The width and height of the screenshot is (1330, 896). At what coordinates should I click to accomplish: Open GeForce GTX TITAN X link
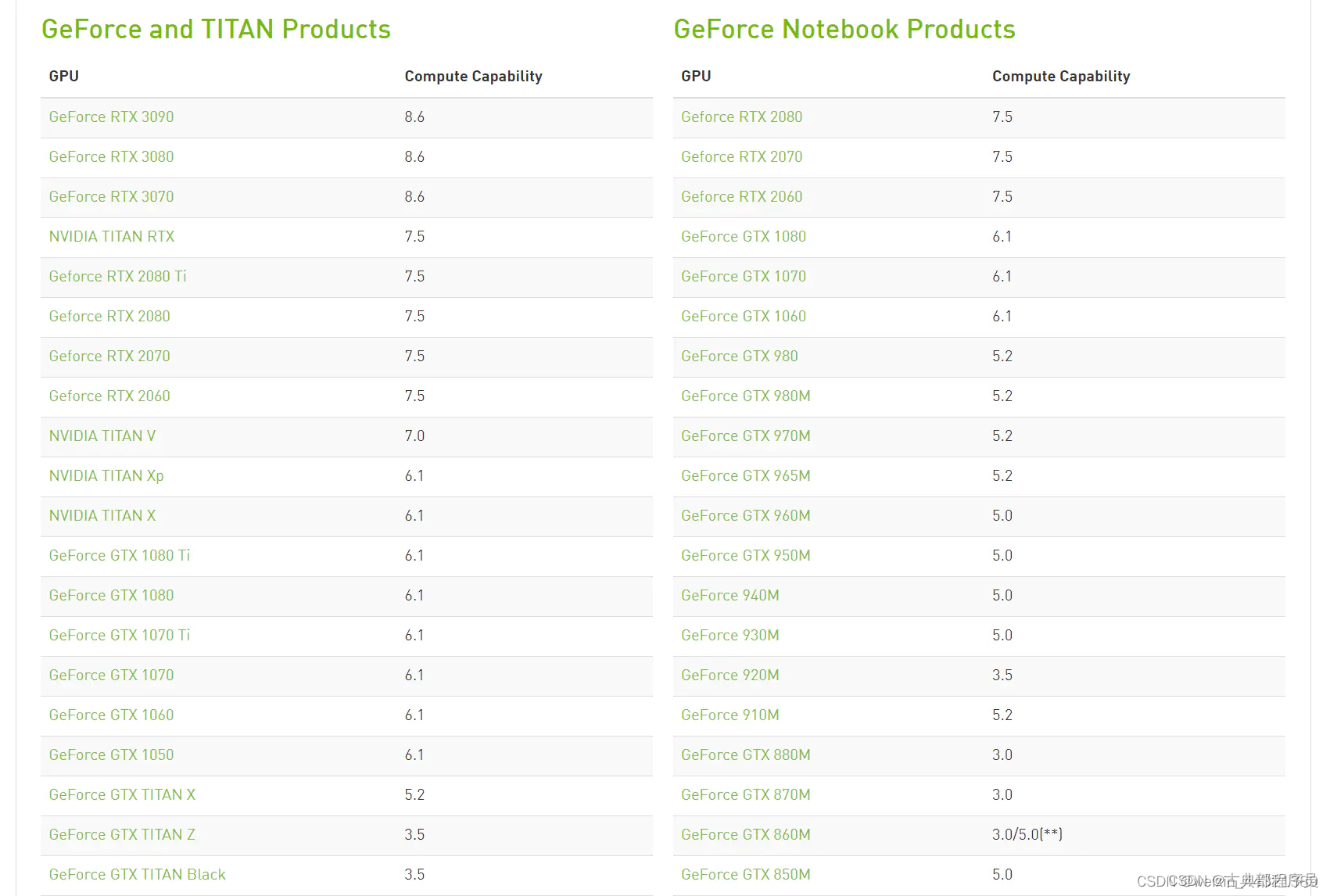pos(122,795)
